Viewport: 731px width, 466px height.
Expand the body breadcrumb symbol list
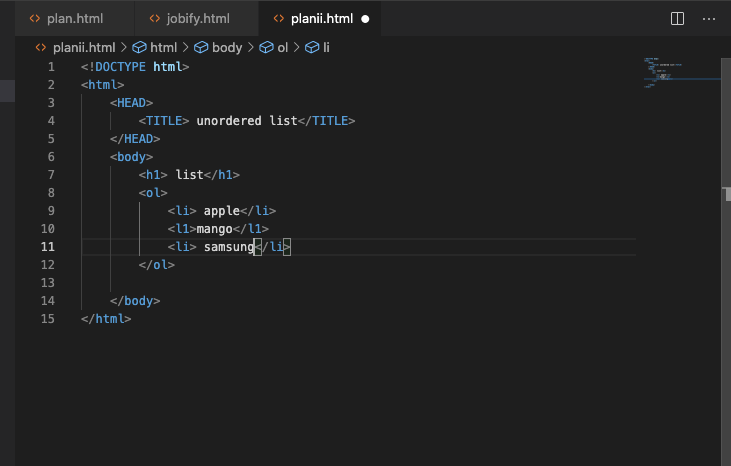point(227,47)
